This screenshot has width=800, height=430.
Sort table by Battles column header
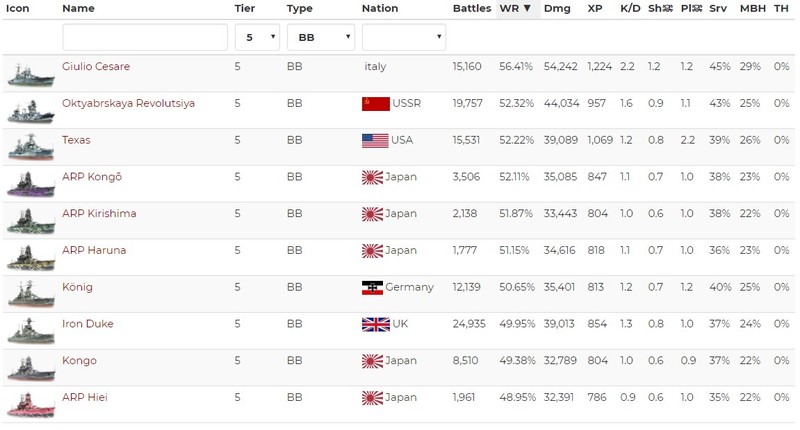[472, 8]
